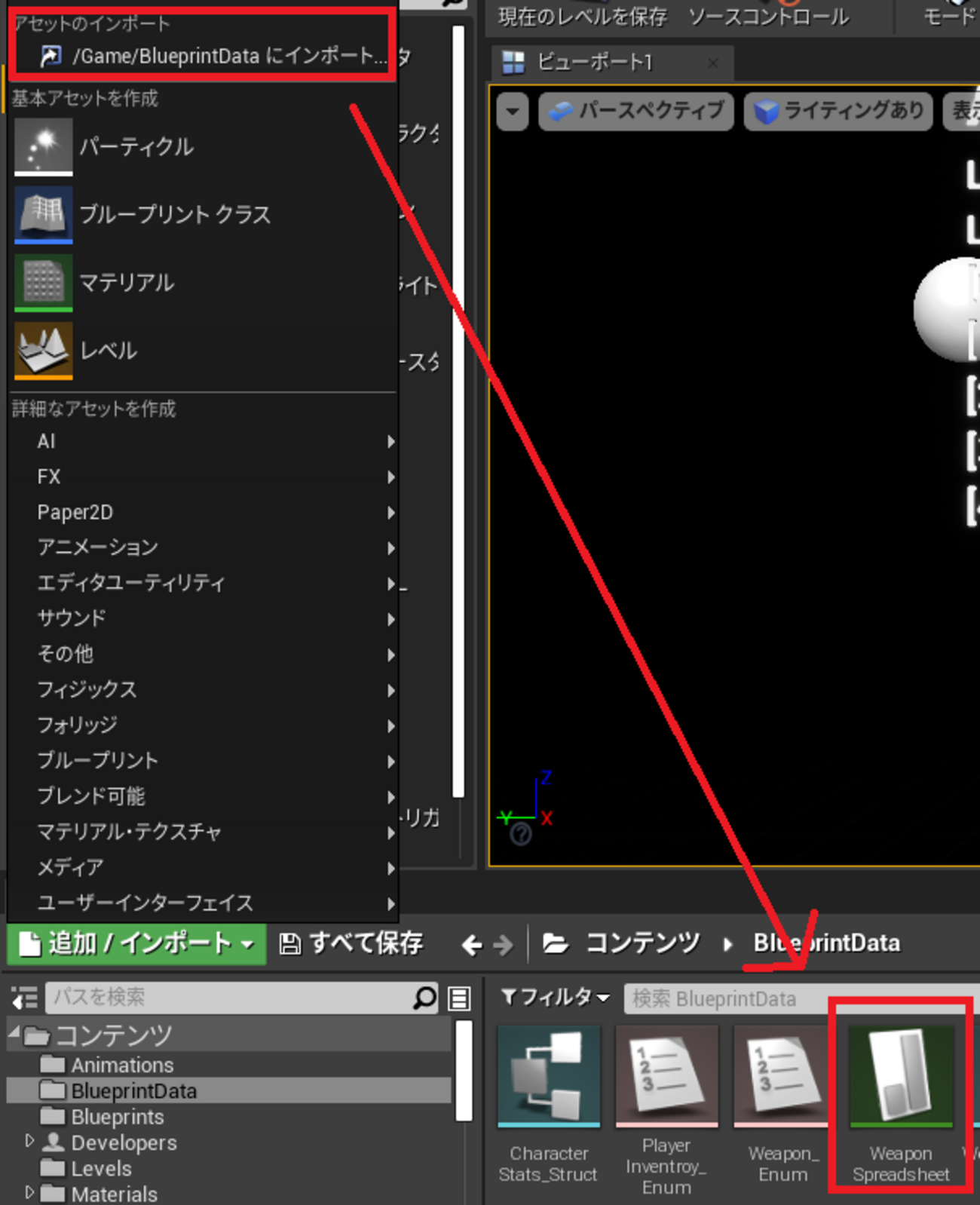Click the ライティングあり view mode button

tap(838, 112)
